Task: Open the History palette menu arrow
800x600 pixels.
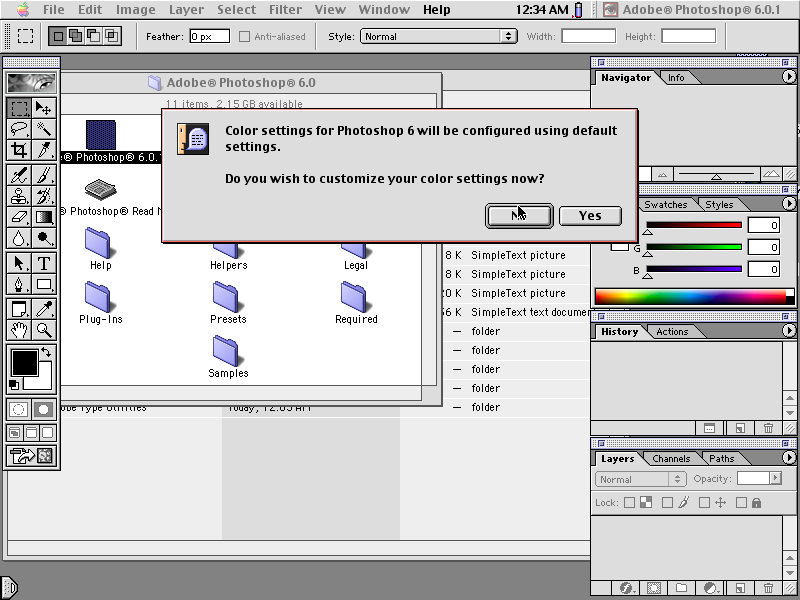Action: click(x=789, y=331)
